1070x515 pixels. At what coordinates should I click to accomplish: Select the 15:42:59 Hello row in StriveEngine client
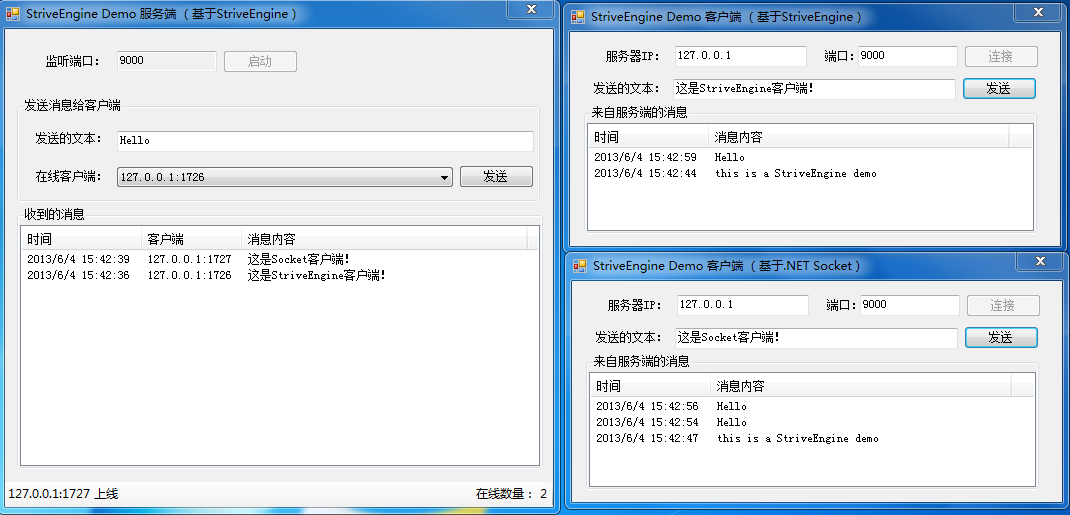click(x=811, y=157)
